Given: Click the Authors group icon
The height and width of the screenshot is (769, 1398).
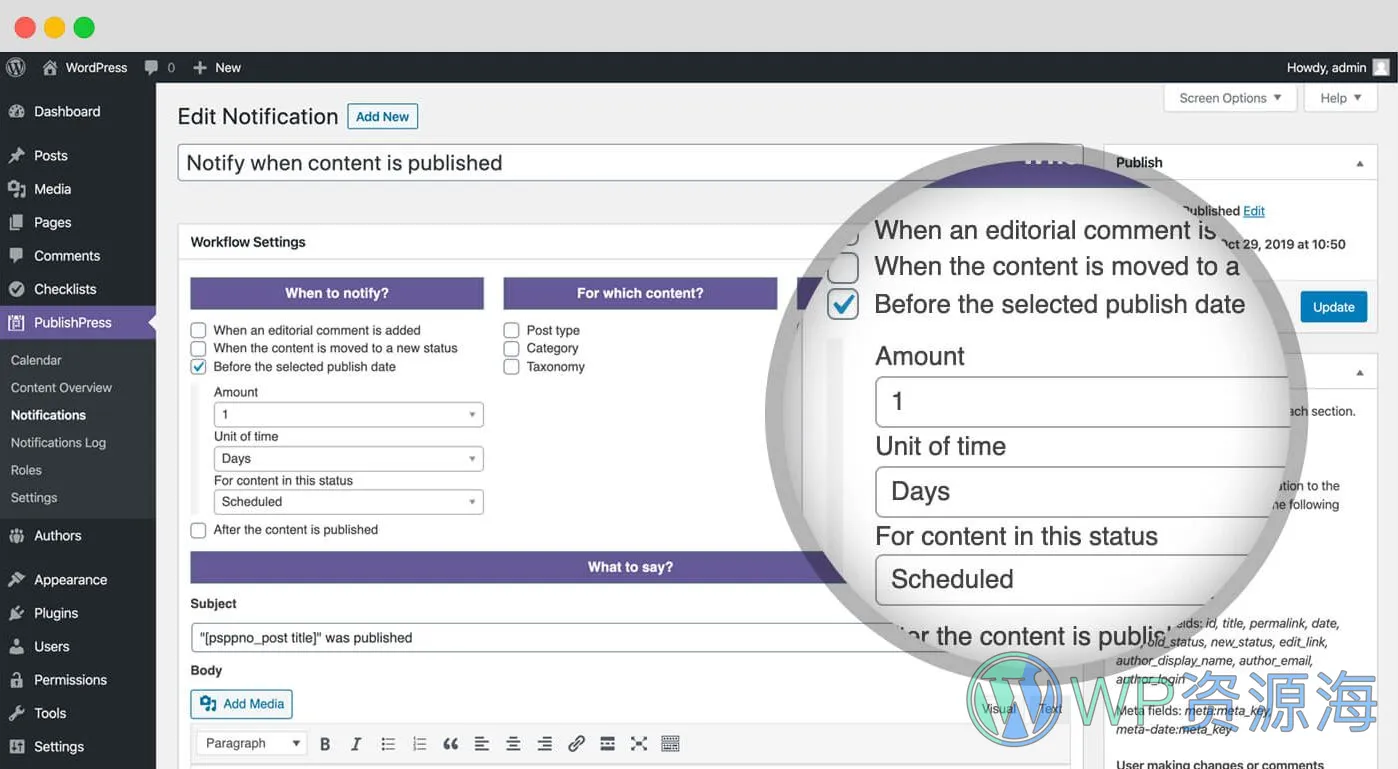Looking at the screenshot, I should pyautogui.click(x=16, y=536).
